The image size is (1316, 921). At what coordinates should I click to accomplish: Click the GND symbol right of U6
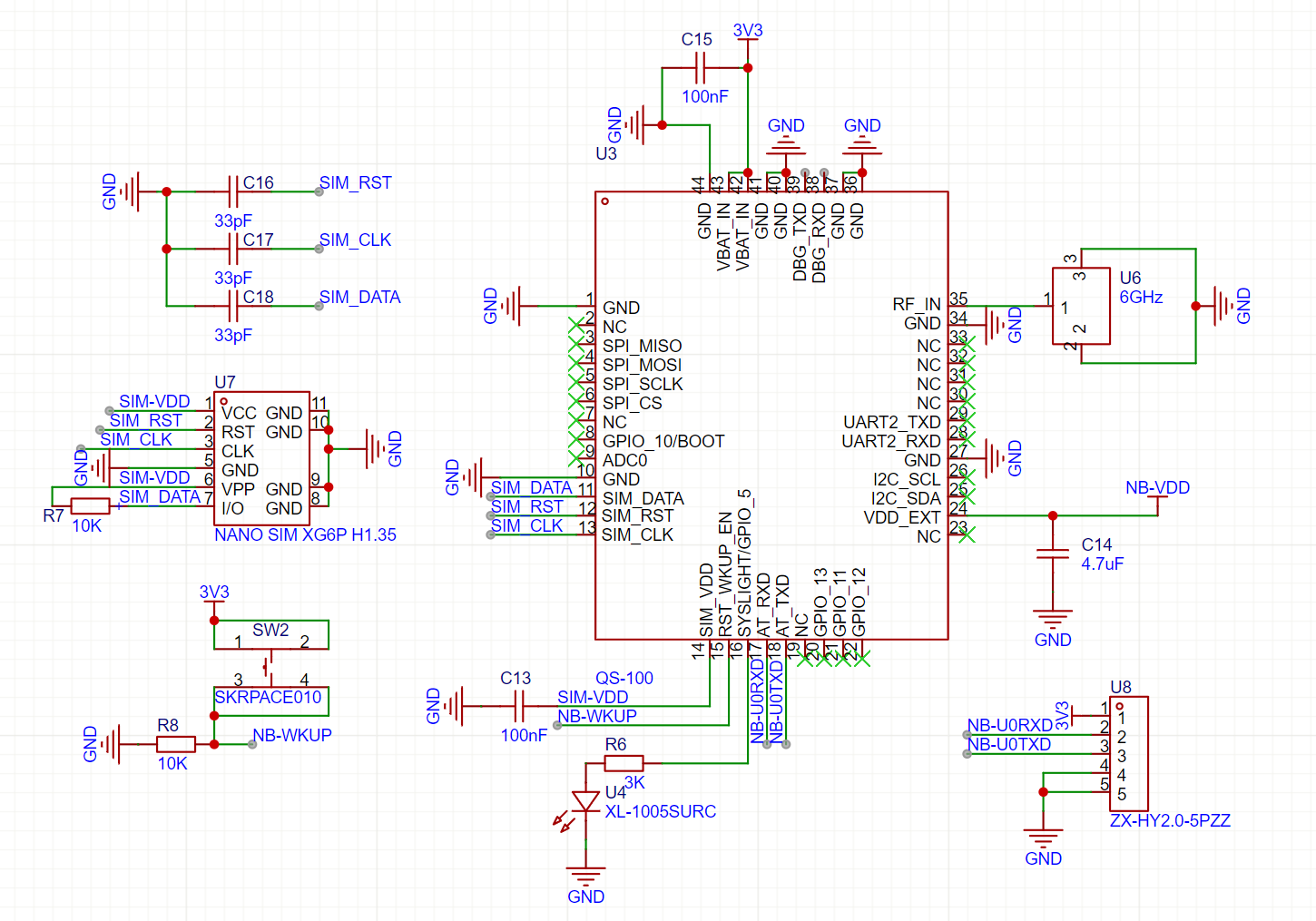(1224, 306)
